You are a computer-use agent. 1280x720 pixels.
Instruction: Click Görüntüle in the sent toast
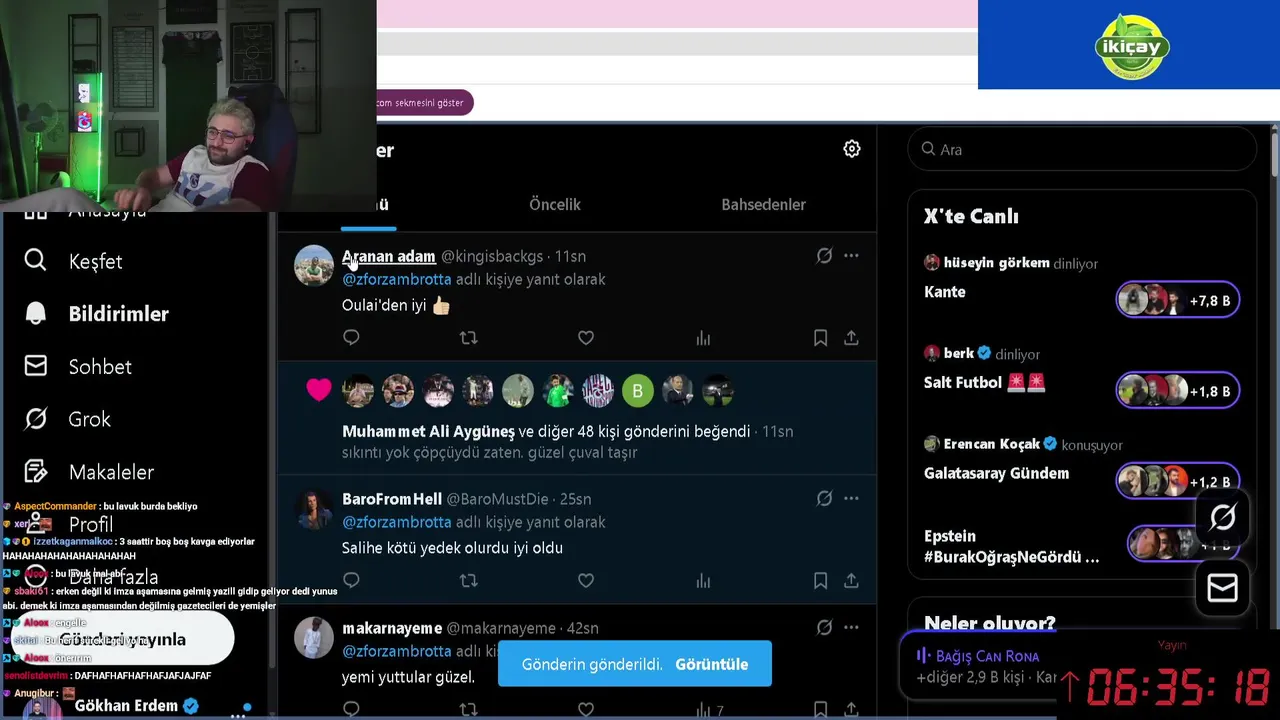[x=711, y=664]
